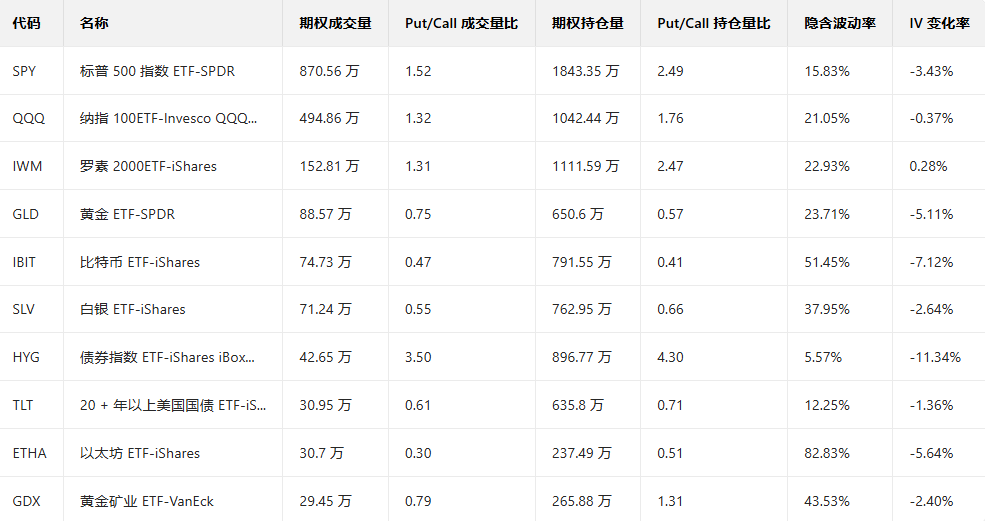Select the IWM ticker code
The width and height of the screenshot is (985, 521).
(x=27, y=166)
